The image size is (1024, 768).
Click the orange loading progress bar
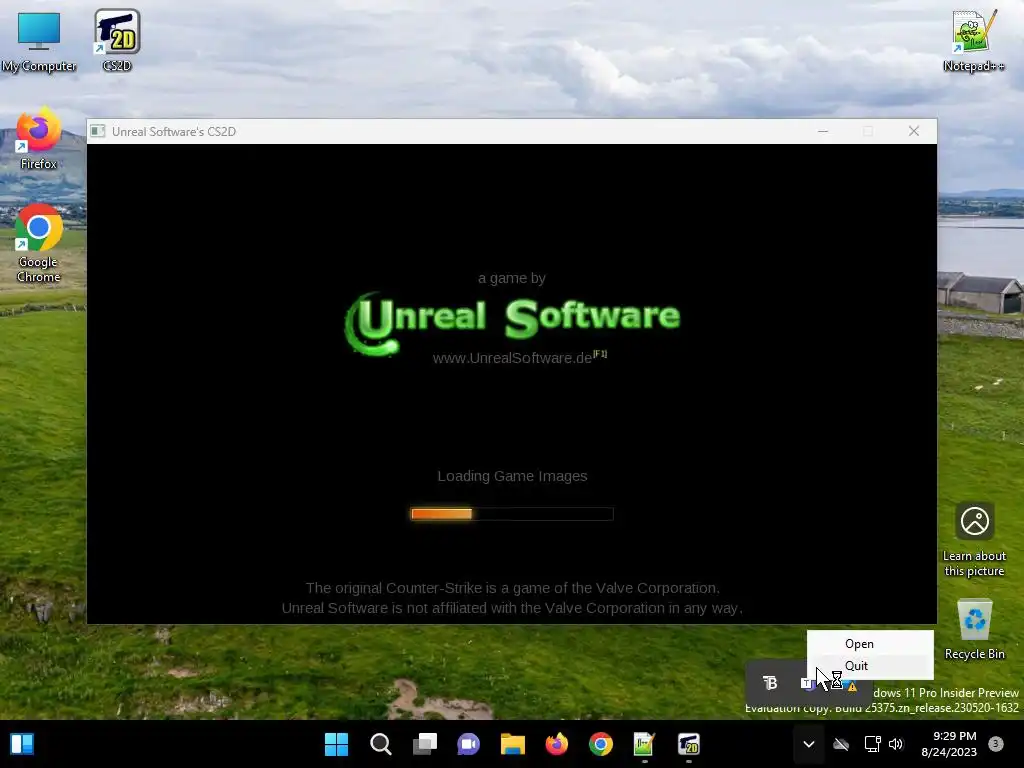point(512,514)
